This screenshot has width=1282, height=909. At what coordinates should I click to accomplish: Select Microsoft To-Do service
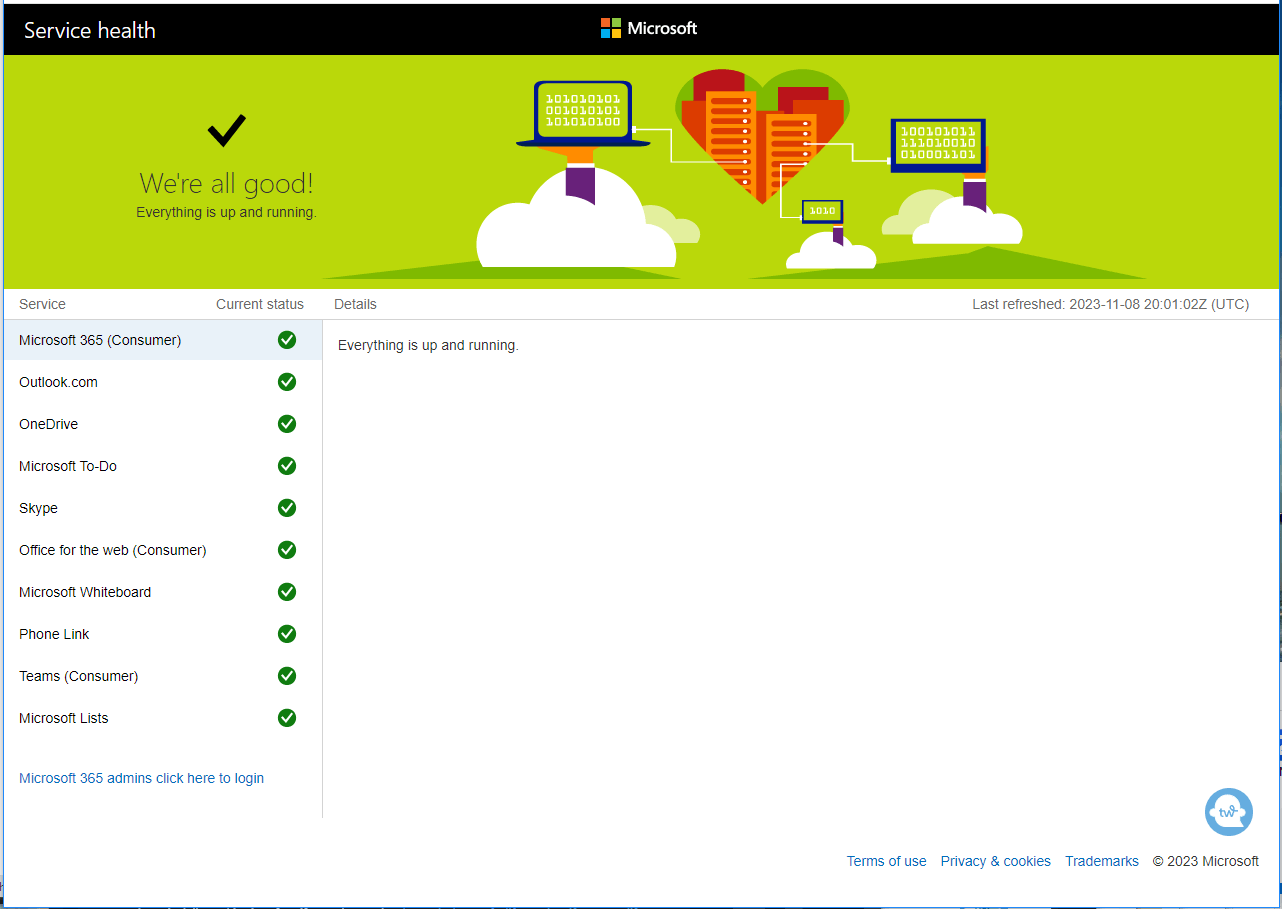162,466
